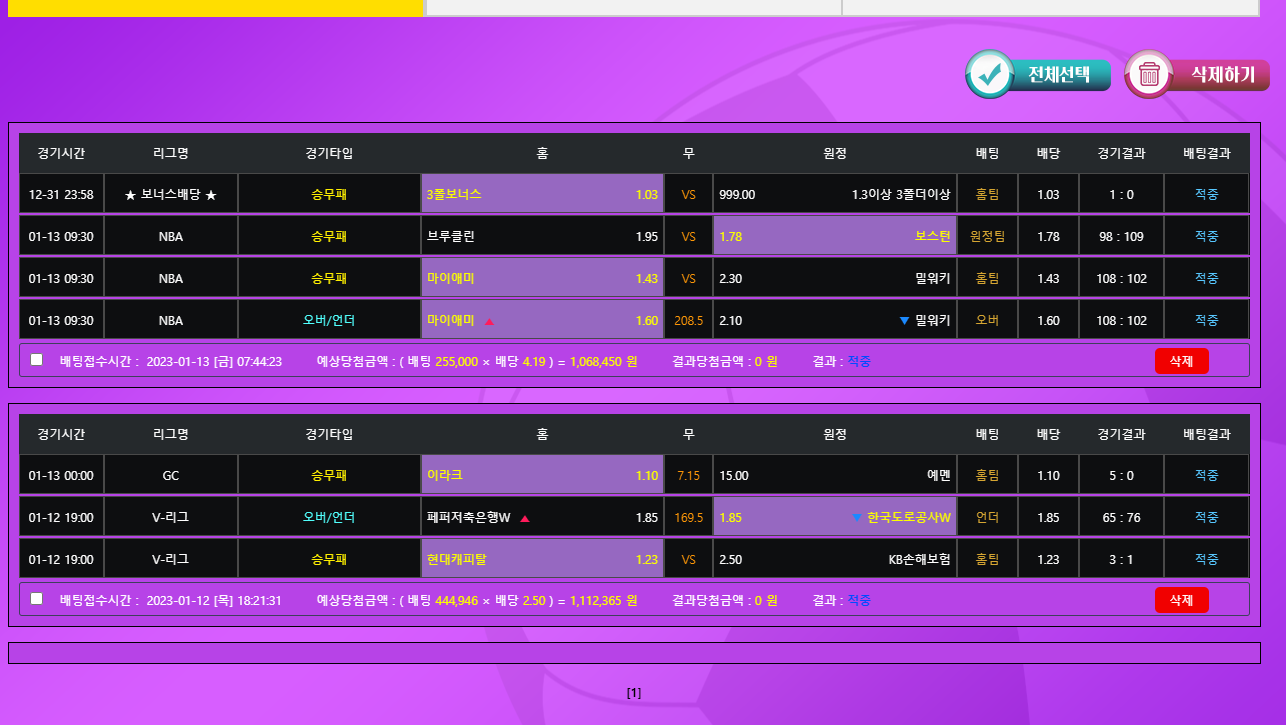Click 배팅결과 column header in second table
The image size is (1286, 725).
coord(1206,434)
